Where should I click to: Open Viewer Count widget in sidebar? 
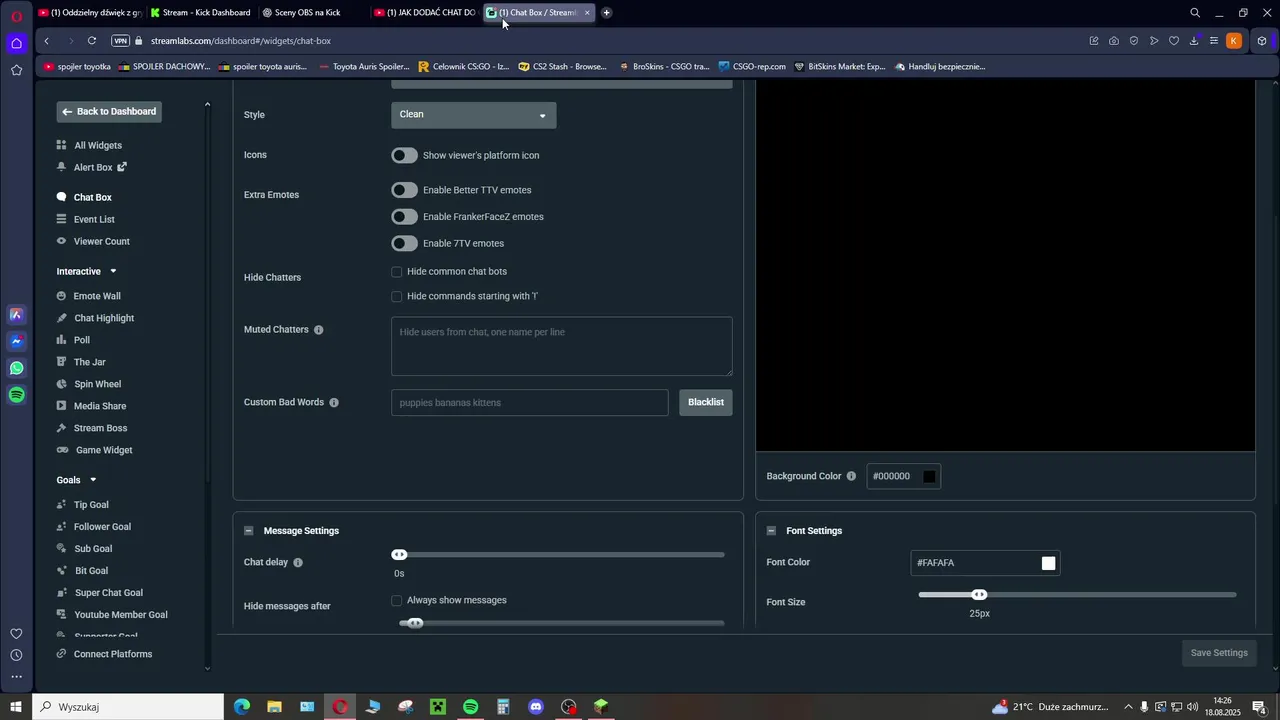(x=101, y=241)
